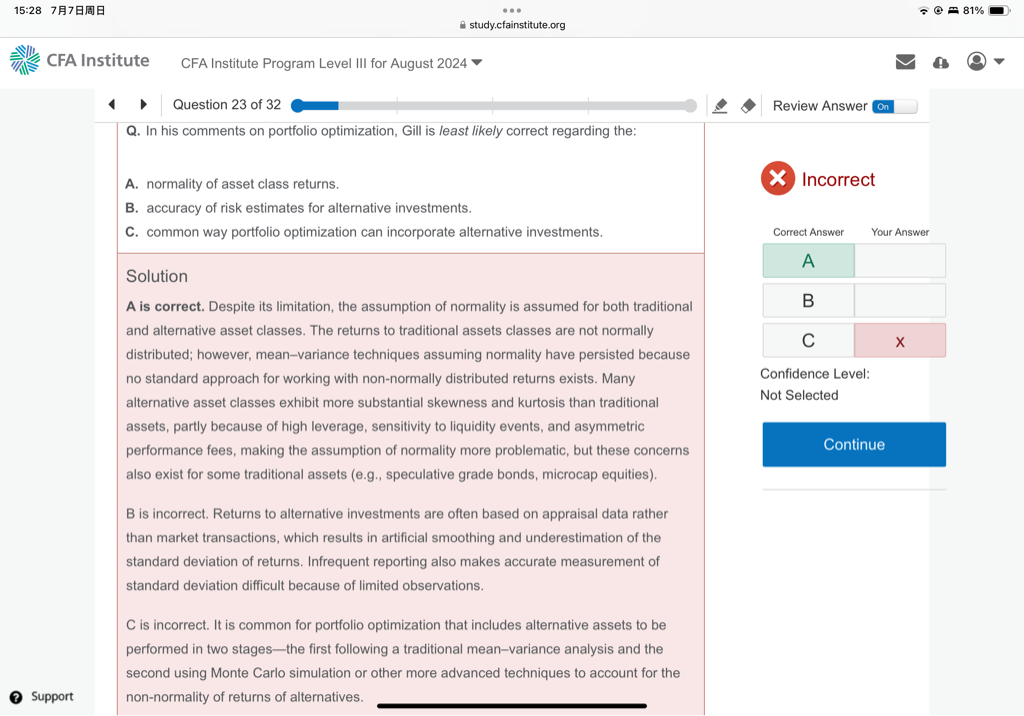Click the study.cfainstitute.org address bar
The width and height of the screenshot is (1024, 716).
click(x=512, y=25)
